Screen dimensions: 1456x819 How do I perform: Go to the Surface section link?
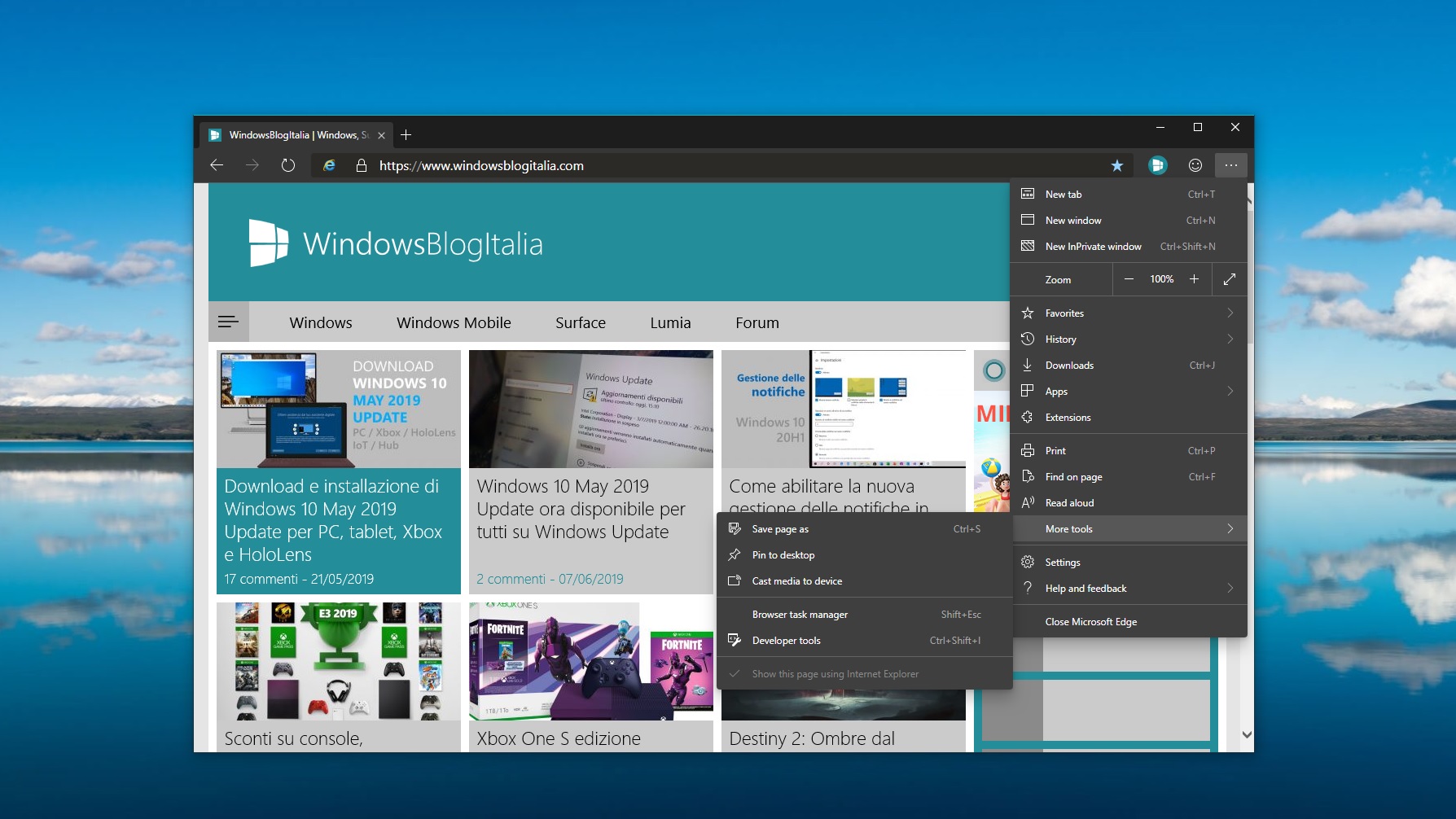(581, 322)
